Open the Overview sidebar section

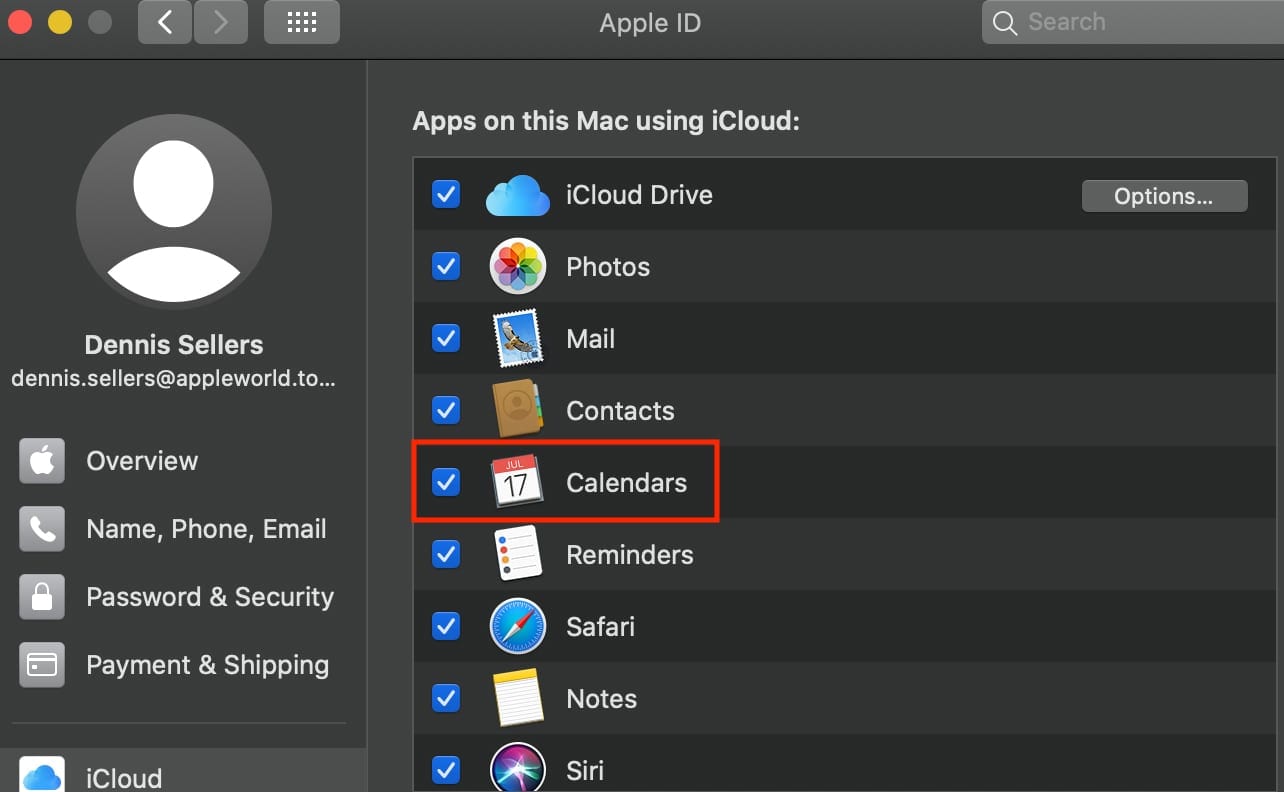click(x=142, y=461)
